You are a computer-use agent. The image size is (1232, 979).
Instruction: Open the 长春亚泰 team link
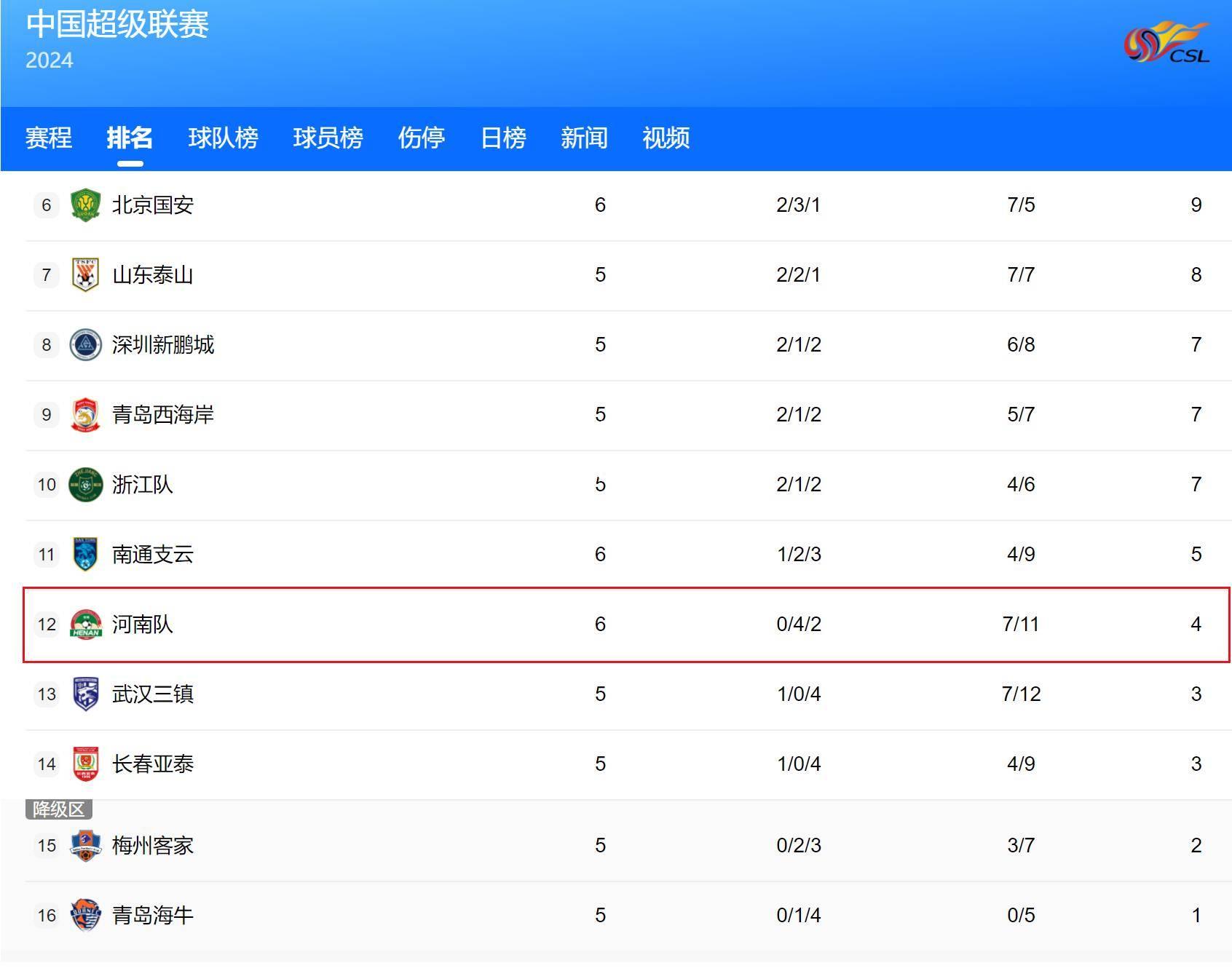point(152,764)
